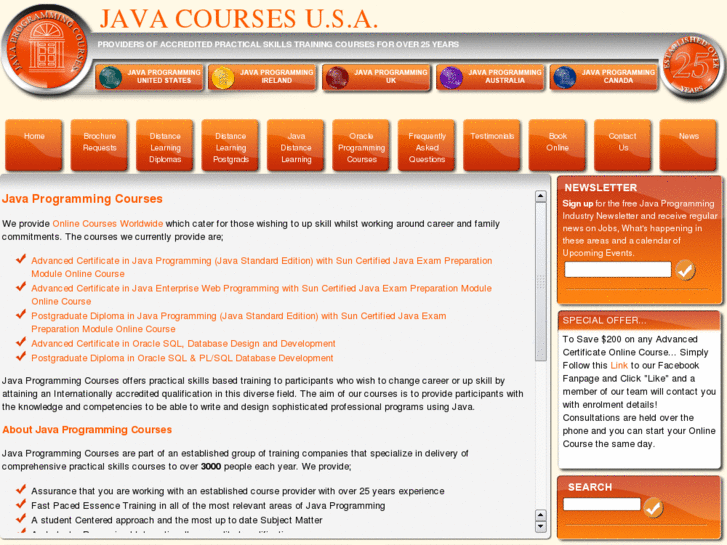The image size is (727, 545).
Task: Go to the Home menu tile
Action: coord(34,145)
